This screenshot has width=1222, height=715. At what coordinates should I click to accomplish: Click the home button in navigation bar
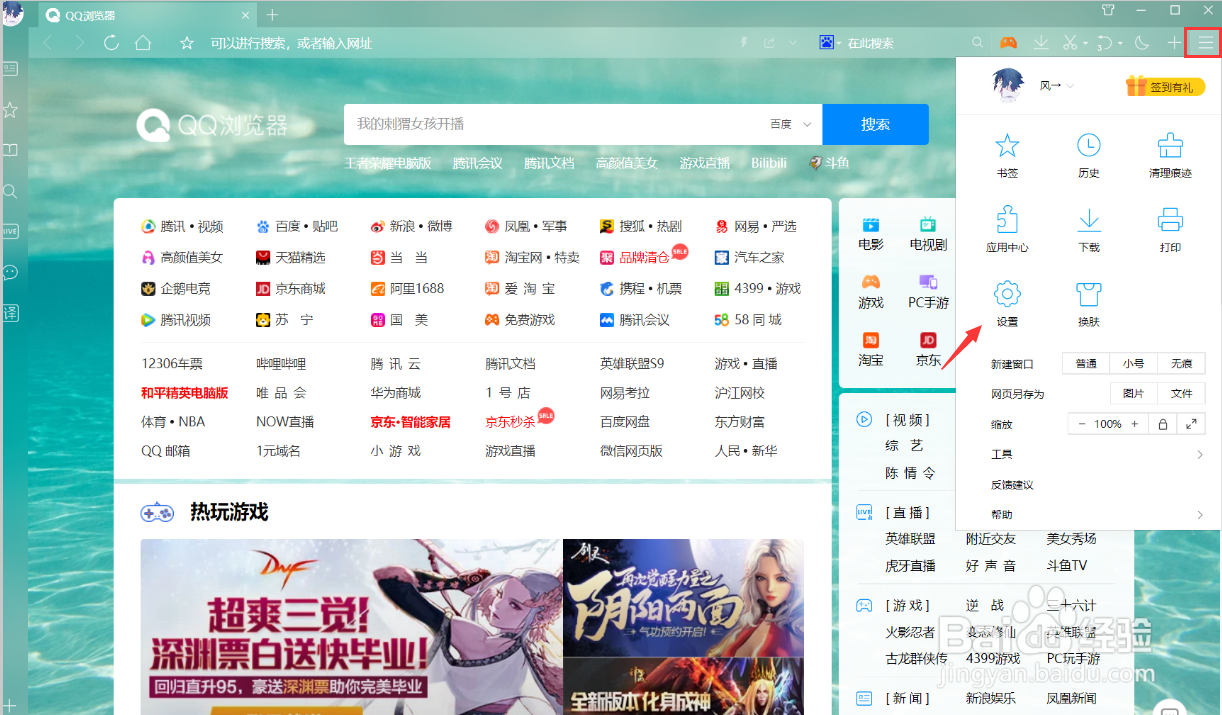tap(143, 43)
